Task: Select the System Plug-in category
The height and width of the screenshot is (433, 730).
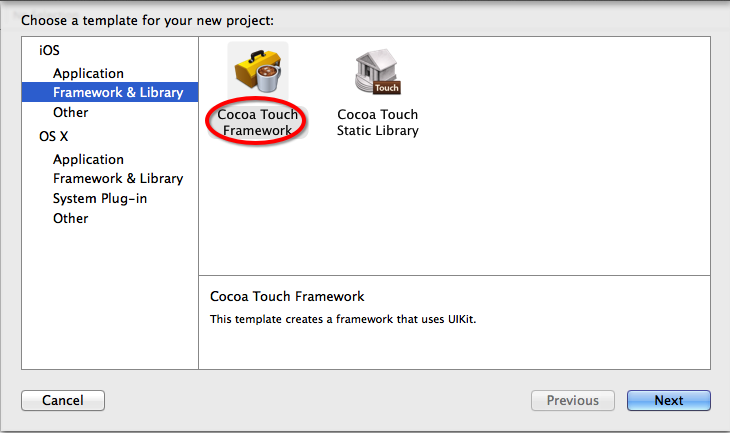Action: tap(100, 199)
